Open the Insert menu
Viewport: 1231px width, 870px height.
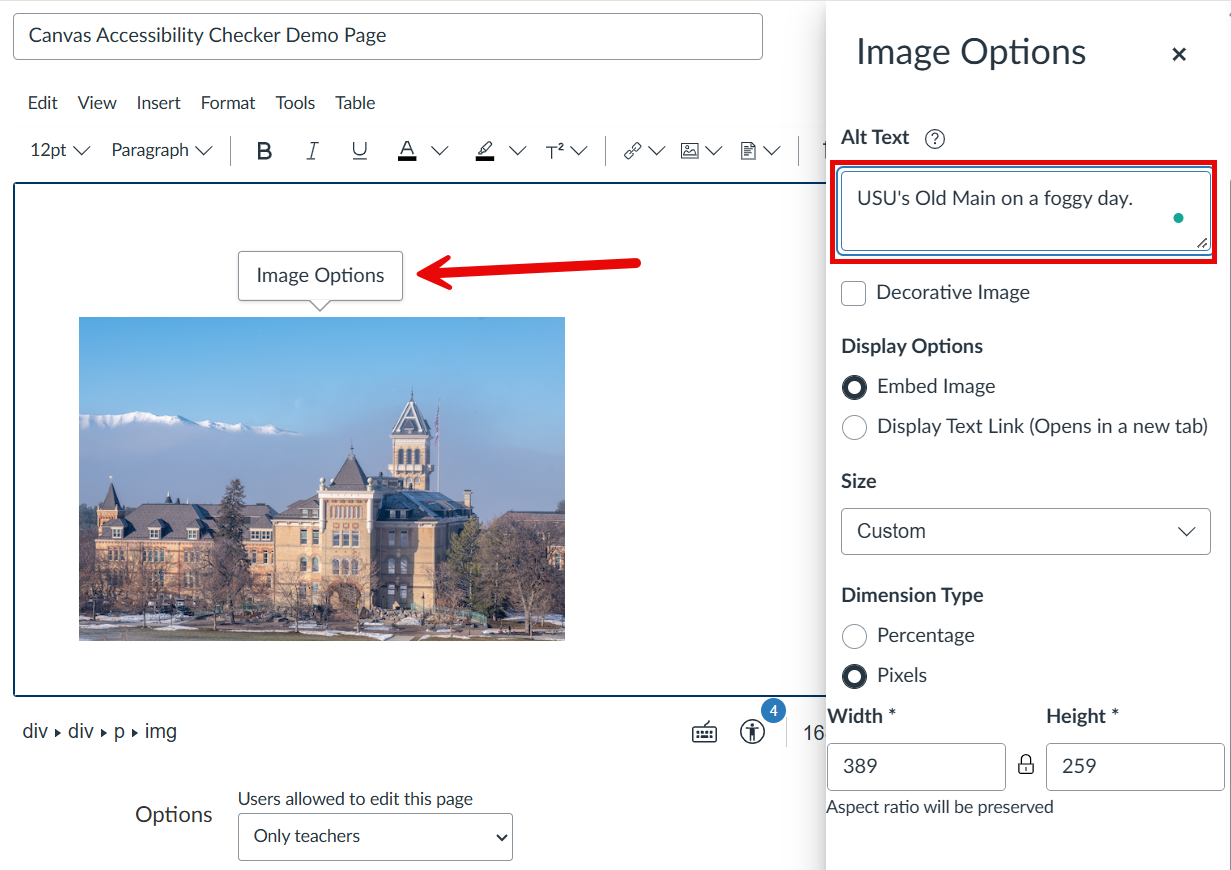tap(159, 103)
